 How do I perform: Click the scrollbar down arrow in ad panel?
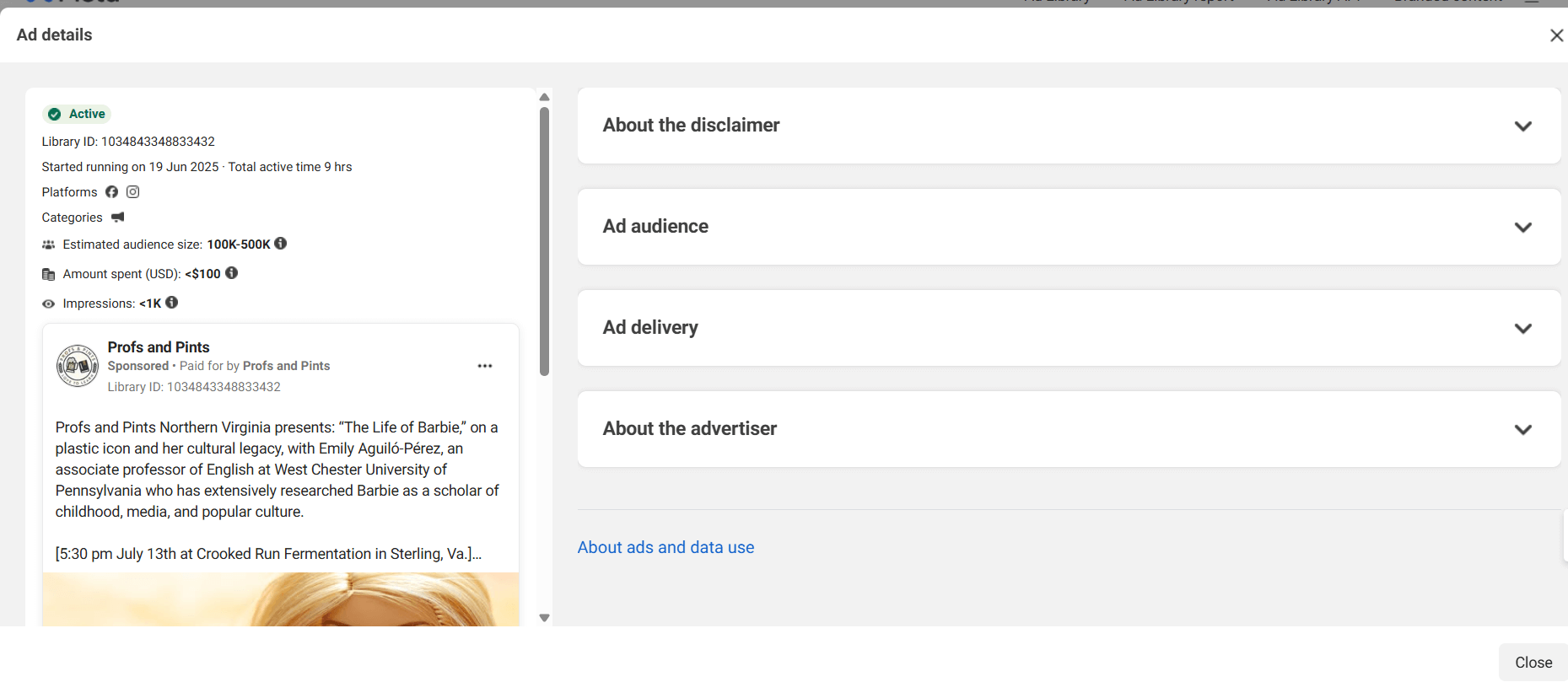point(544,618)
